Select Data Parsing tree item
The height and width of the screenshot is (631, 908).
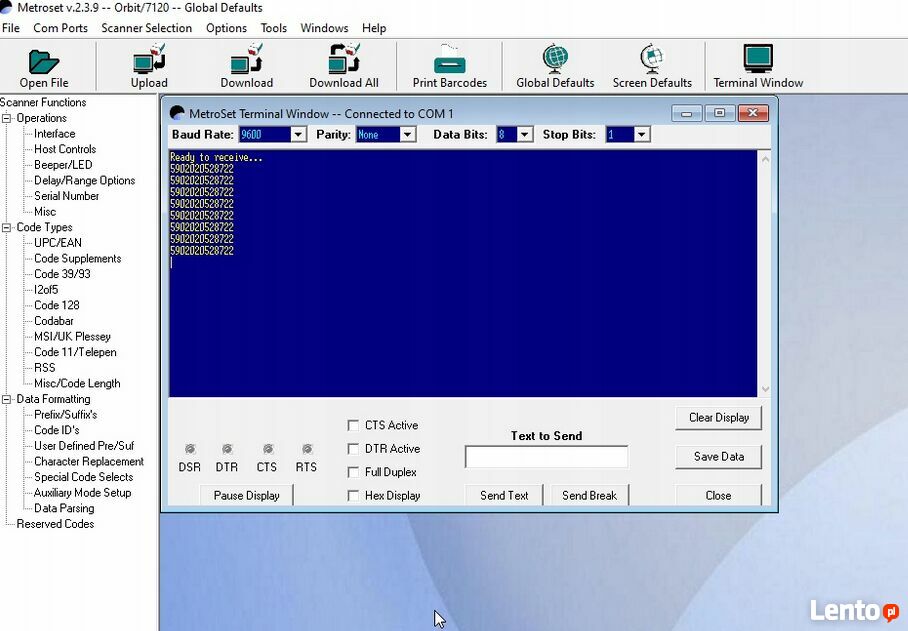pyautogui.click(x=64, y=509)
